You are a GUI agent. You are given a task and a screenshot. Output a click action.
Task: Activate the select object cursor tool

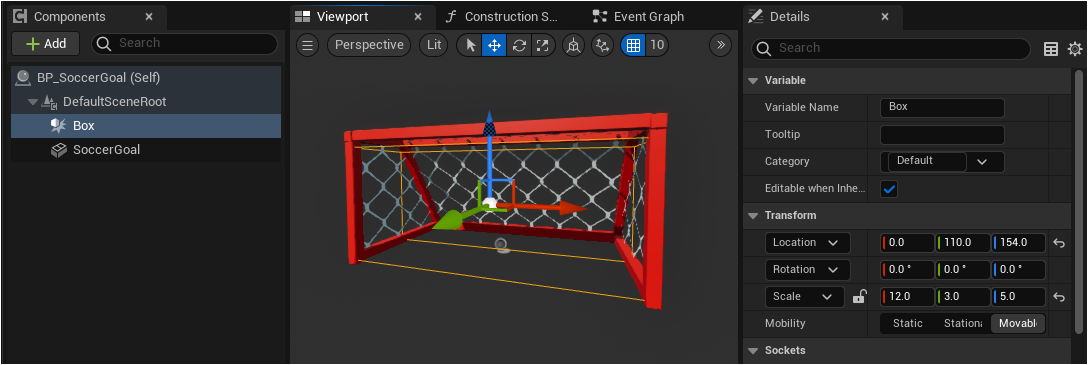[x=471, y=45]
